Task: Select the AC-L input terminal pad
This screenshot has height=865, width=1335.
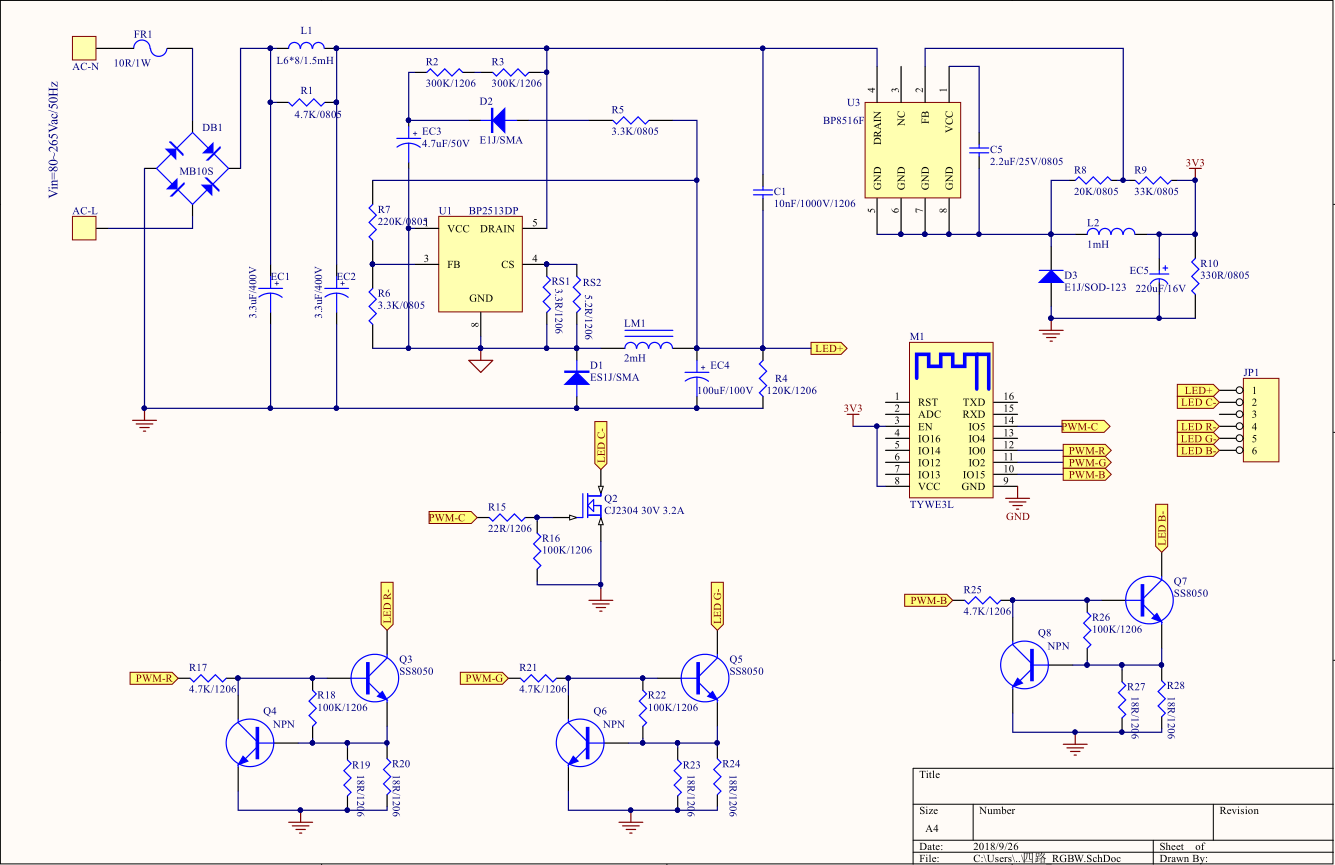Action: (x=83, y=229)
